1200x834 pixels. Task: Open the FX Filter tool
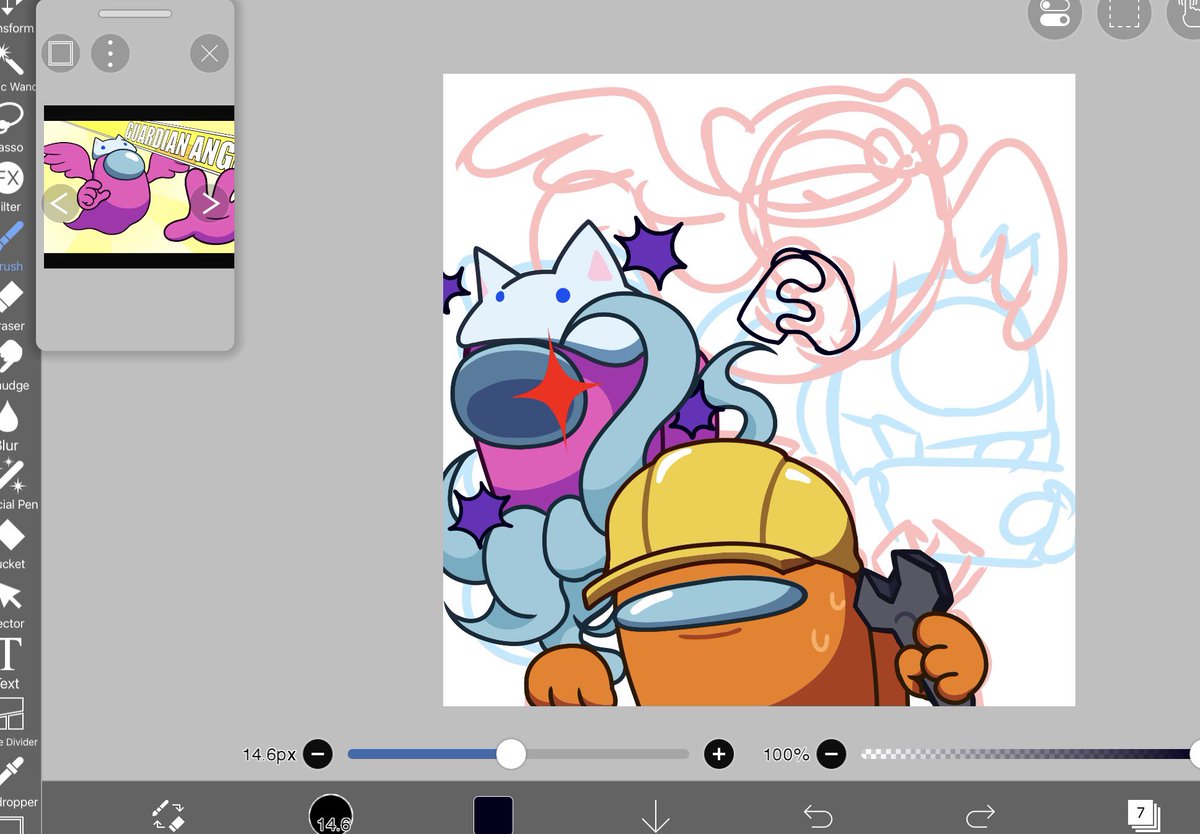point(12,188)
